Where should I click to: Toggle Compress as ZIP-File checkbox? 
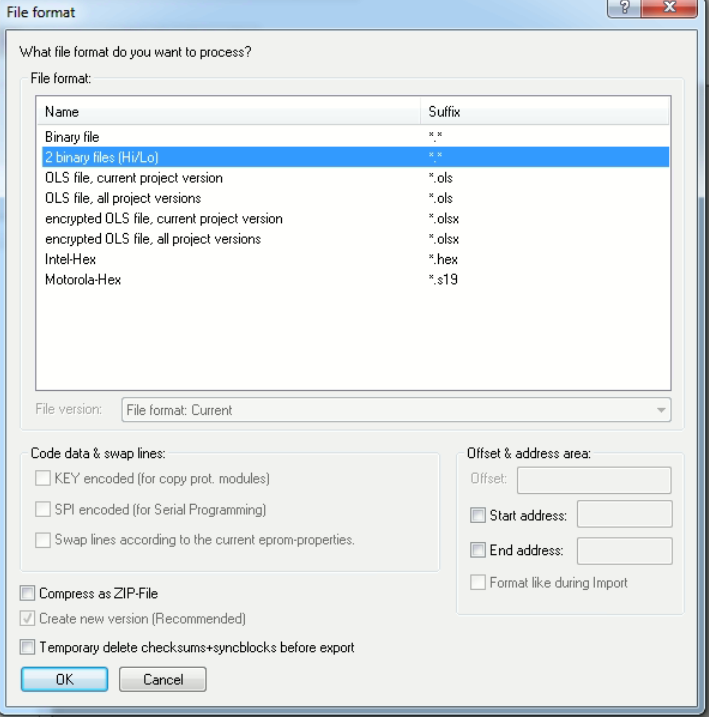[28, 595]
